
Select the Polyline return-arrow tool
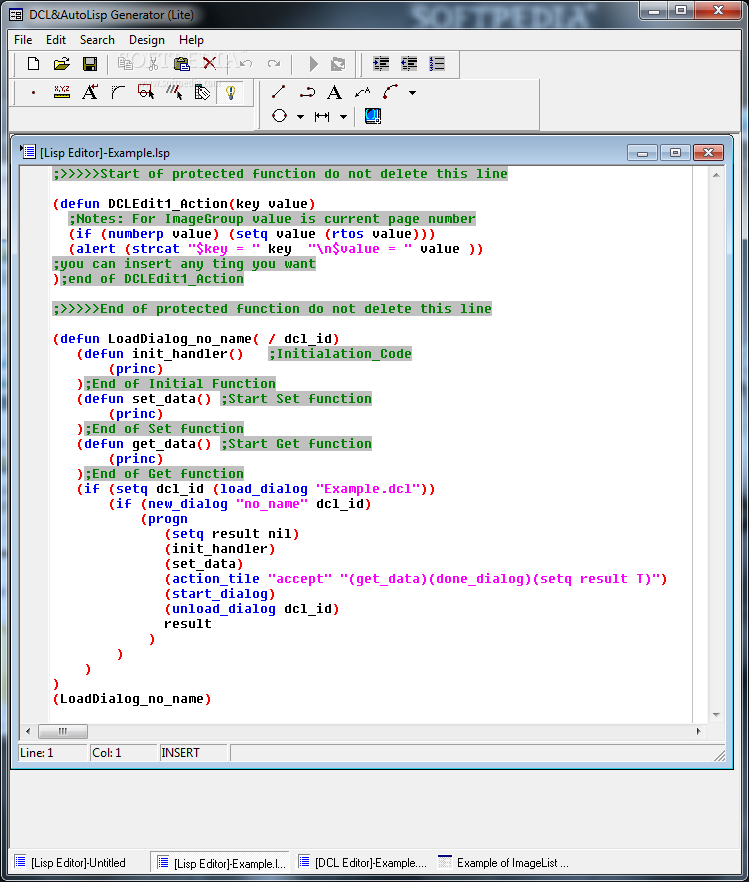(307, 92)
